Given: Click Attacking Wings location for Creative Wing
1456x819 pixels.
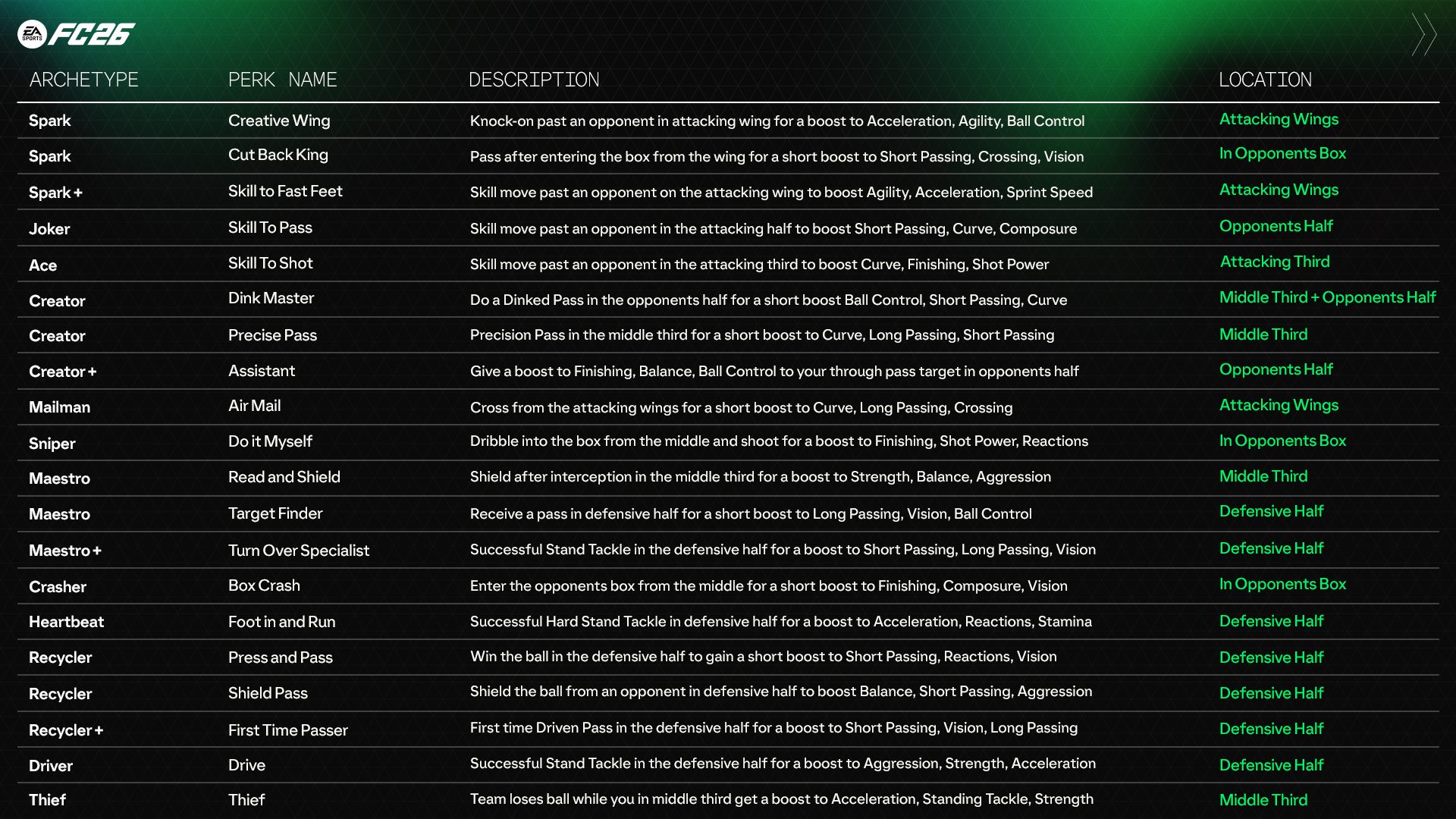Looking at the screenshot, I should coord(1279,119).
